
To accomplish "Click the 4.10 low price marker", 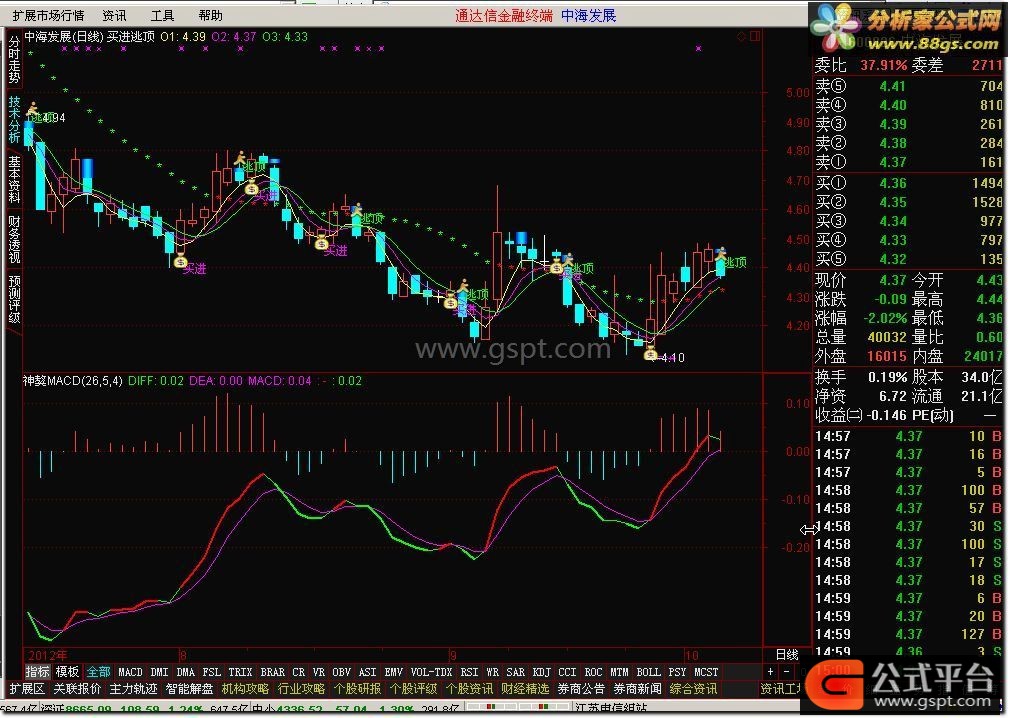I will click(672, 357).
